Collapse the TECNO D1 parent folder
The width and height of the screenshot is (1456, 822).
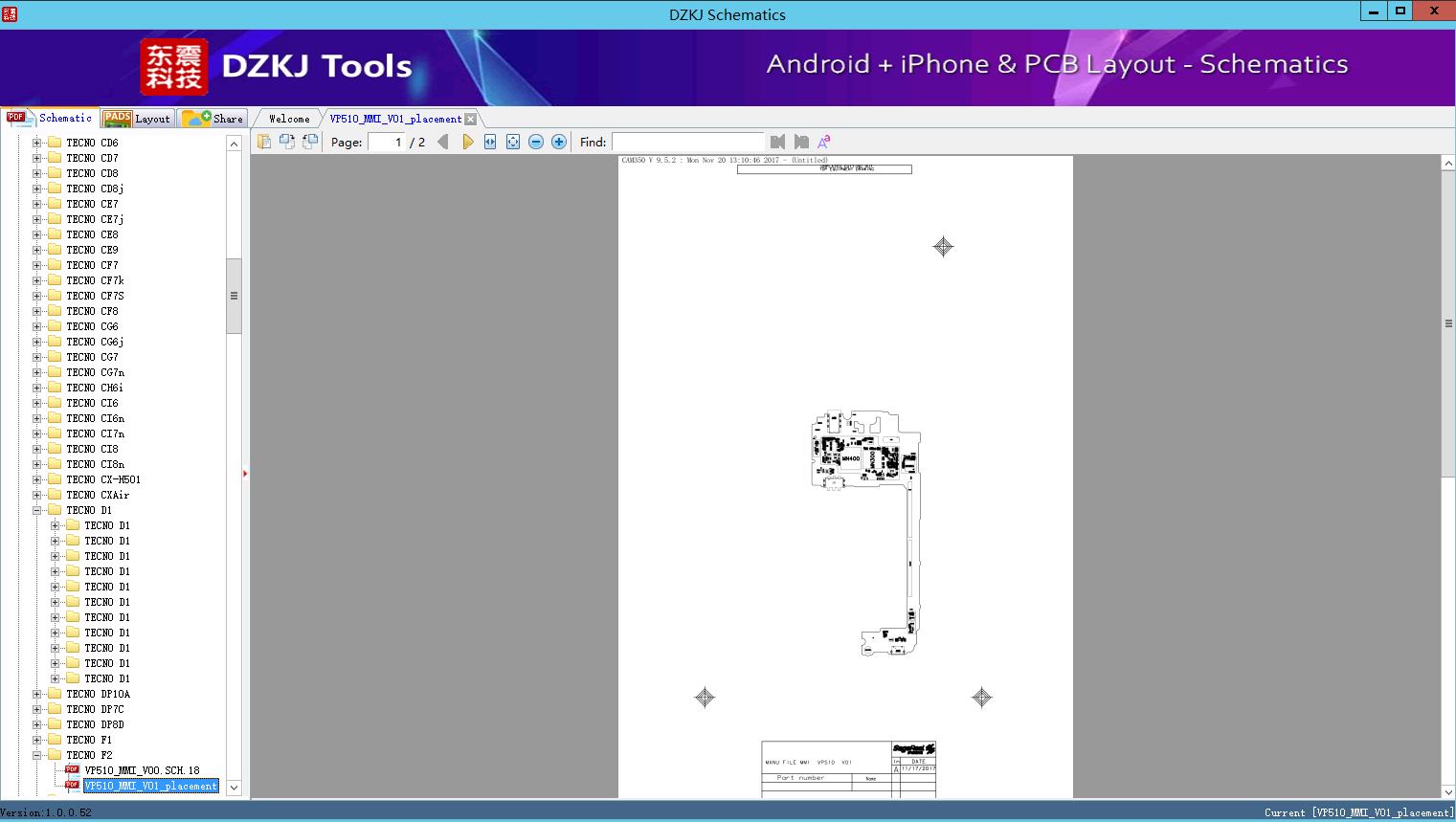point(37,510)
